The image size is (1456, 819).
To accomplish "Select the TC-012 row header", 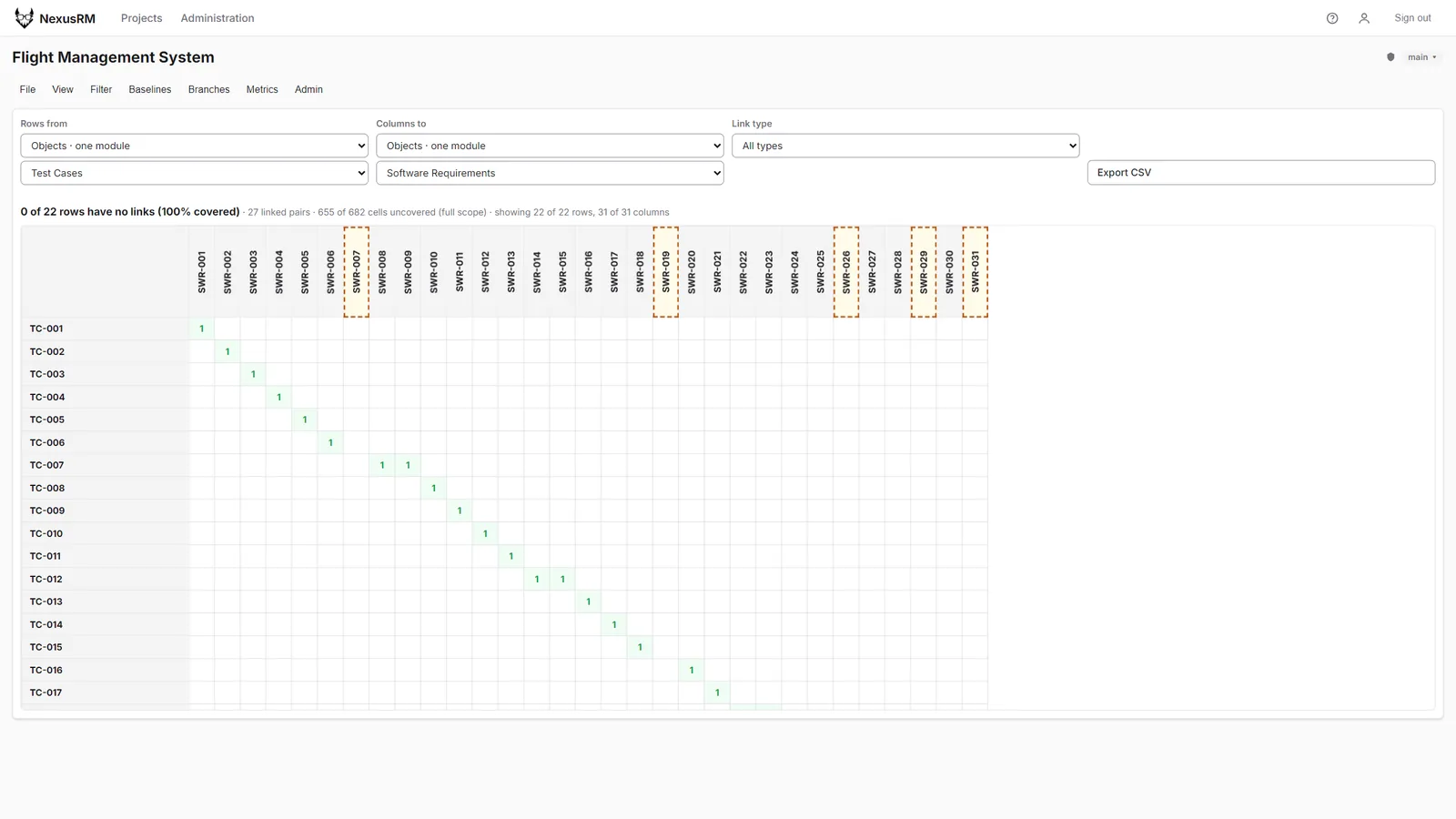I will tap(106, 579).
